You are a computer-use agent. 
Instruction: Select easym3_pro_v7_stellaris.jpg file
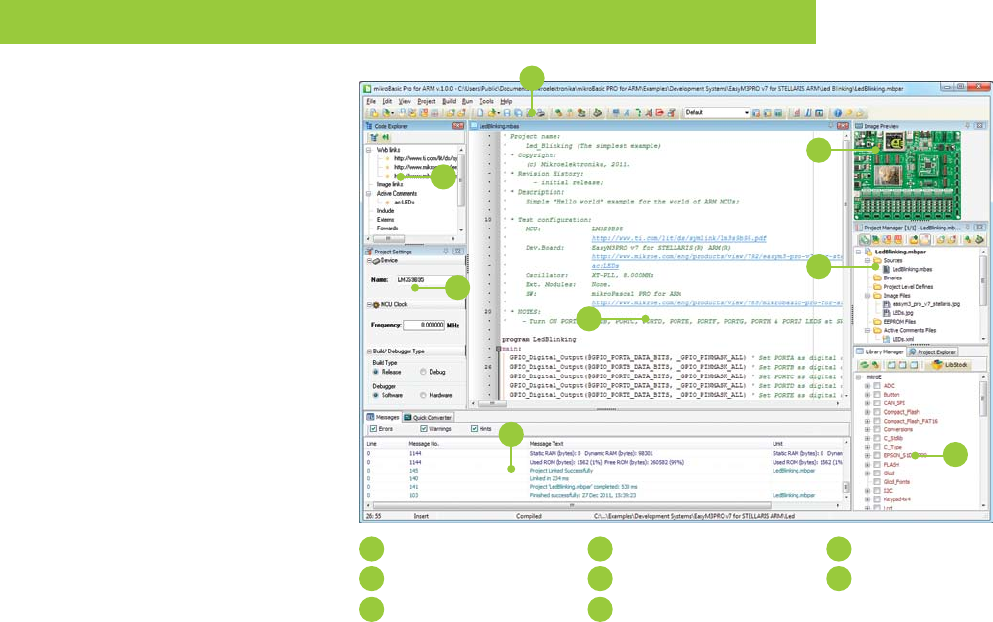coord(921,304)
